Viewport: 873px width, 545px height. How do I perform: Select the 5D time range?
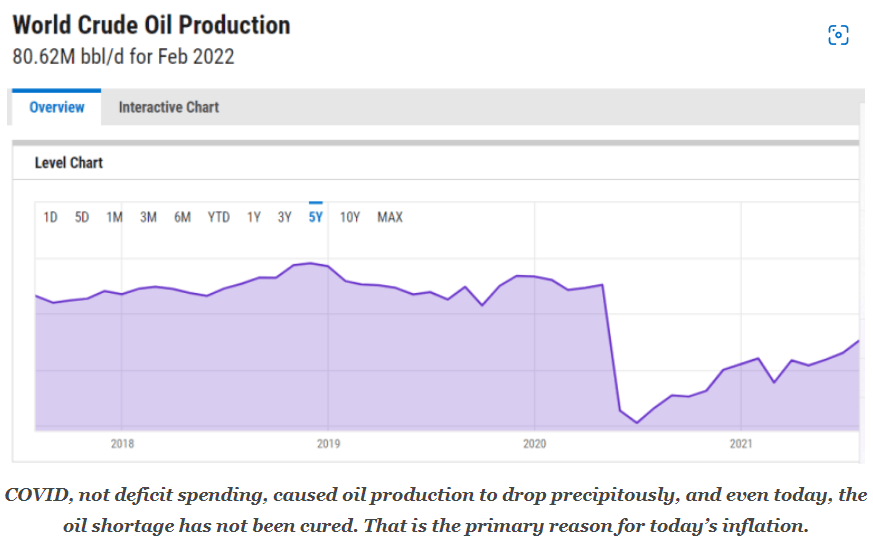click(x=82, y=217)
